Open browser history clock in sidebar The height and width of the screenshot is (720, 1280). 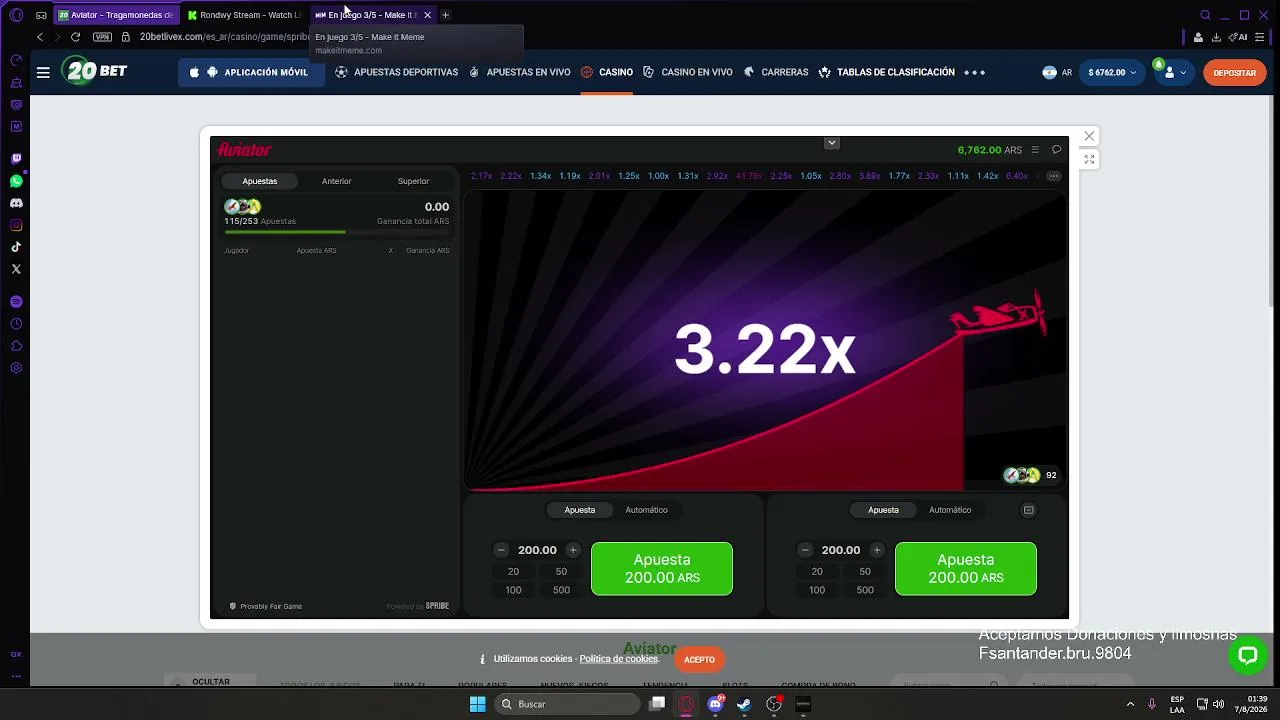tap(16, 324)
